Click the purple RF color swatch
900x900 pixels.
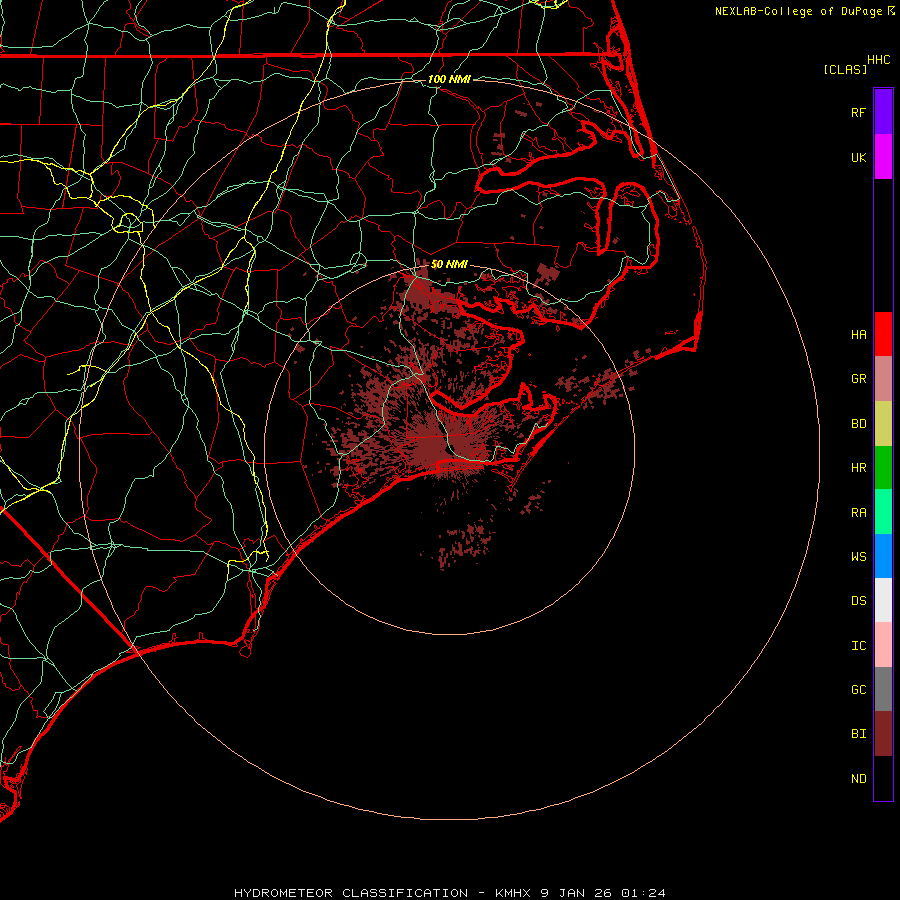tap(883, 112)
